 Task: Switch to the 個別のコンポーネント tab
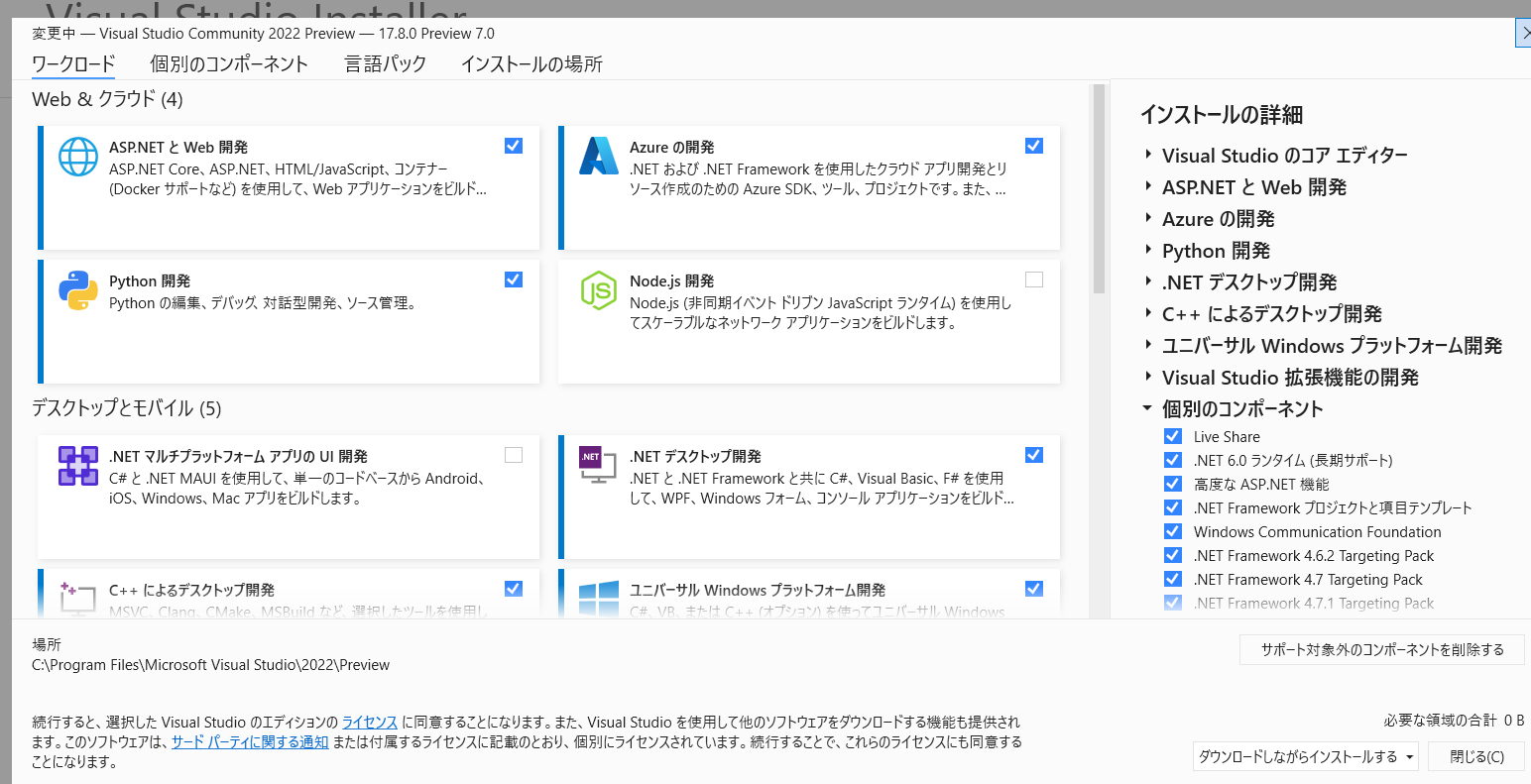pyautogui.click(x=229, y=64)
